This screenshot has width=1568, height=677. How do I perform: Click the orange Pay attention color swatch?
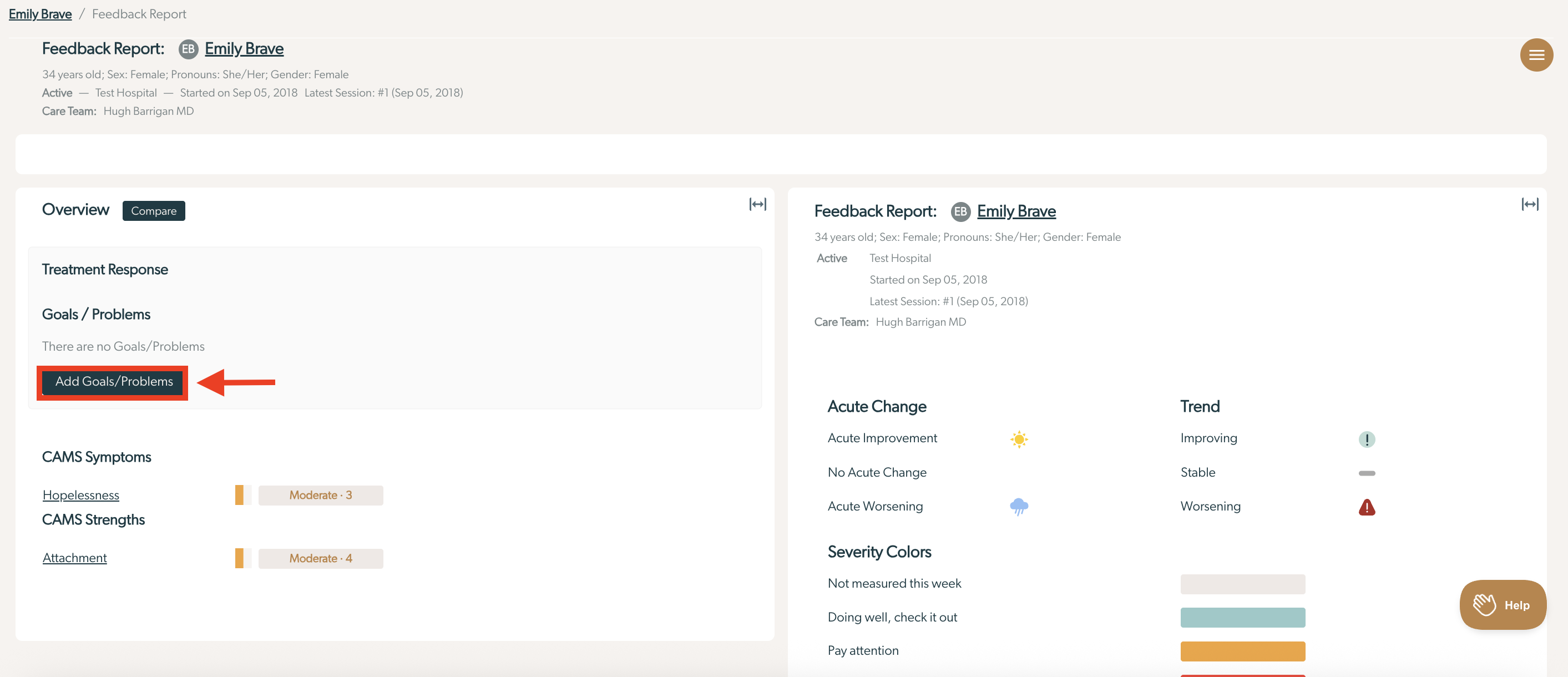coord(1242,651)
